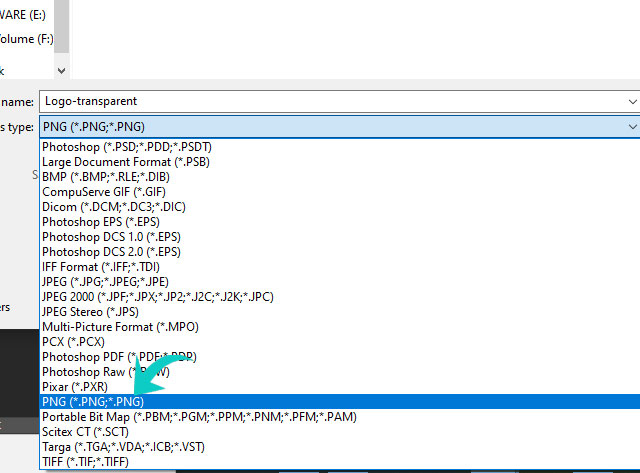Pick JPEG 2000 file format entry

[x=340, y=297]
